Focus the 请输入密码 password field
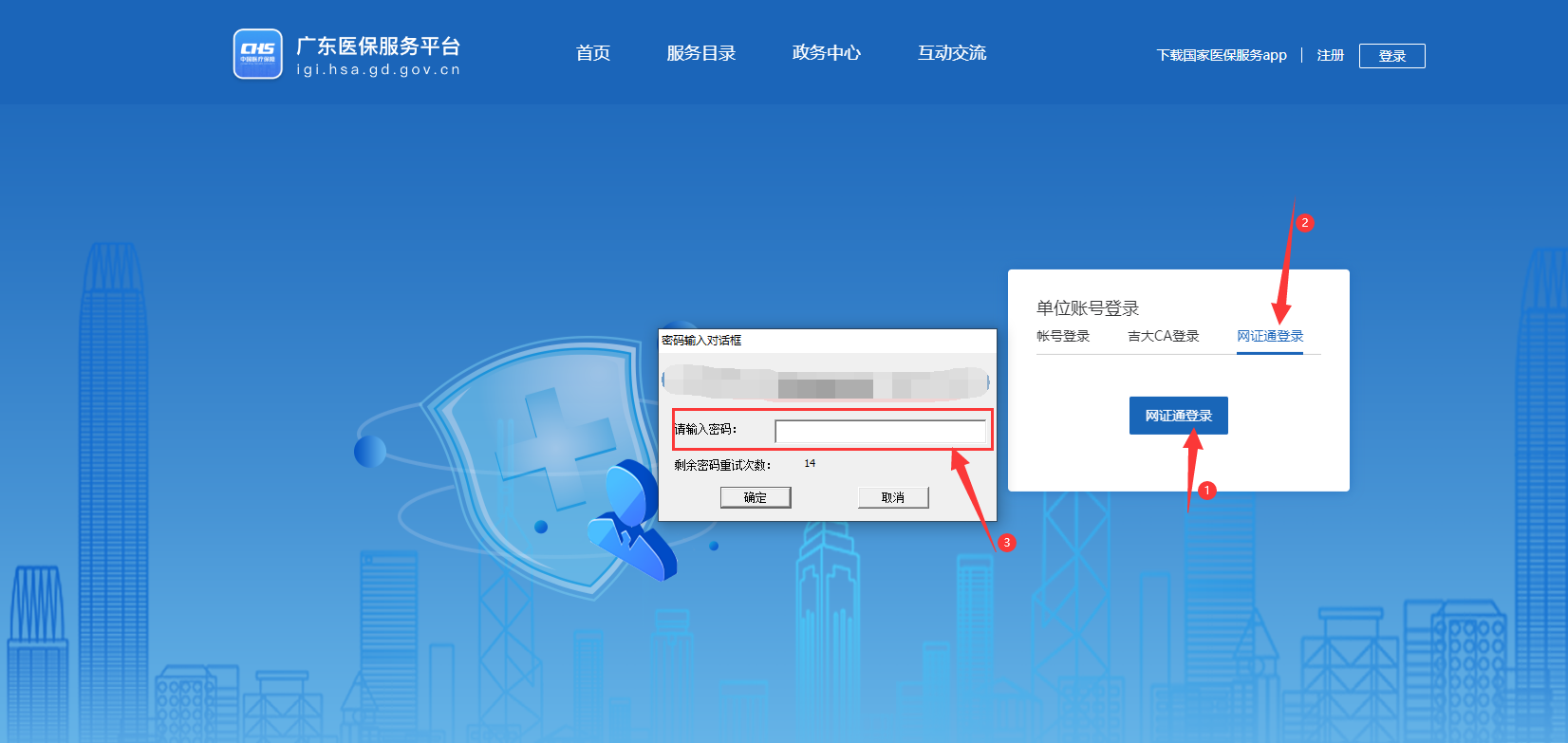Image resolution: width=1568 pixels, height=743 pixels. coord(880,432)
